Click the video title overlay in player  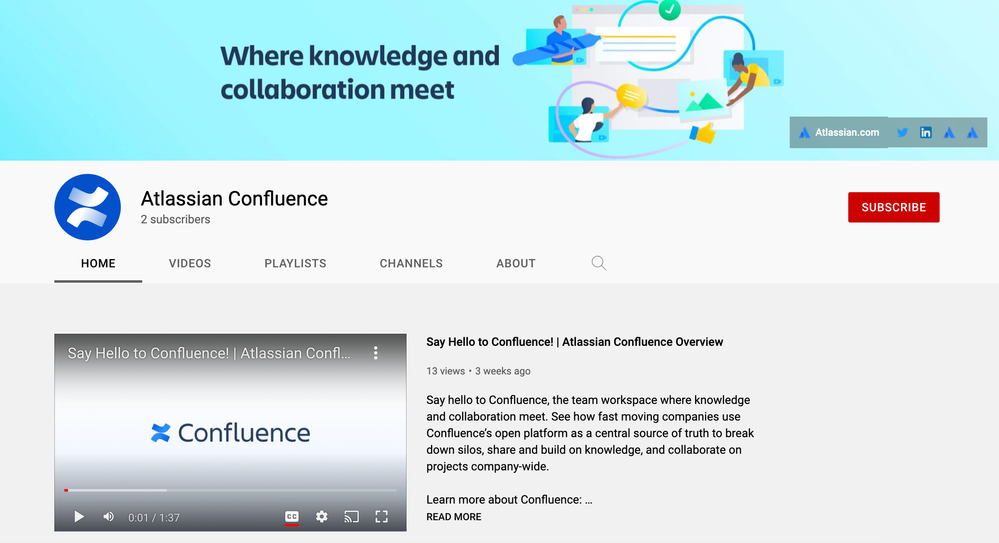[x=209, y=353]
